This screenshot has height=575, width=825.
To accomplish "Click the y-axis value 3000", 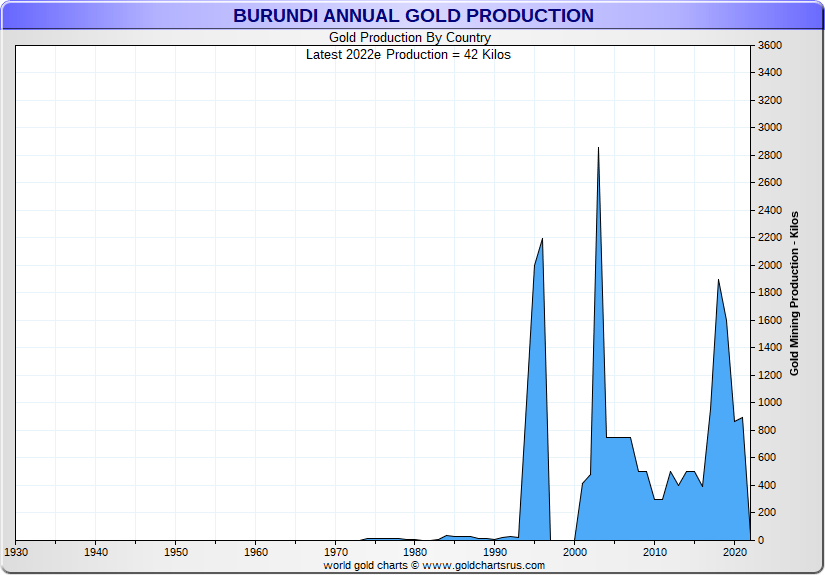I will pyautogui.click(x=770, y=127).
